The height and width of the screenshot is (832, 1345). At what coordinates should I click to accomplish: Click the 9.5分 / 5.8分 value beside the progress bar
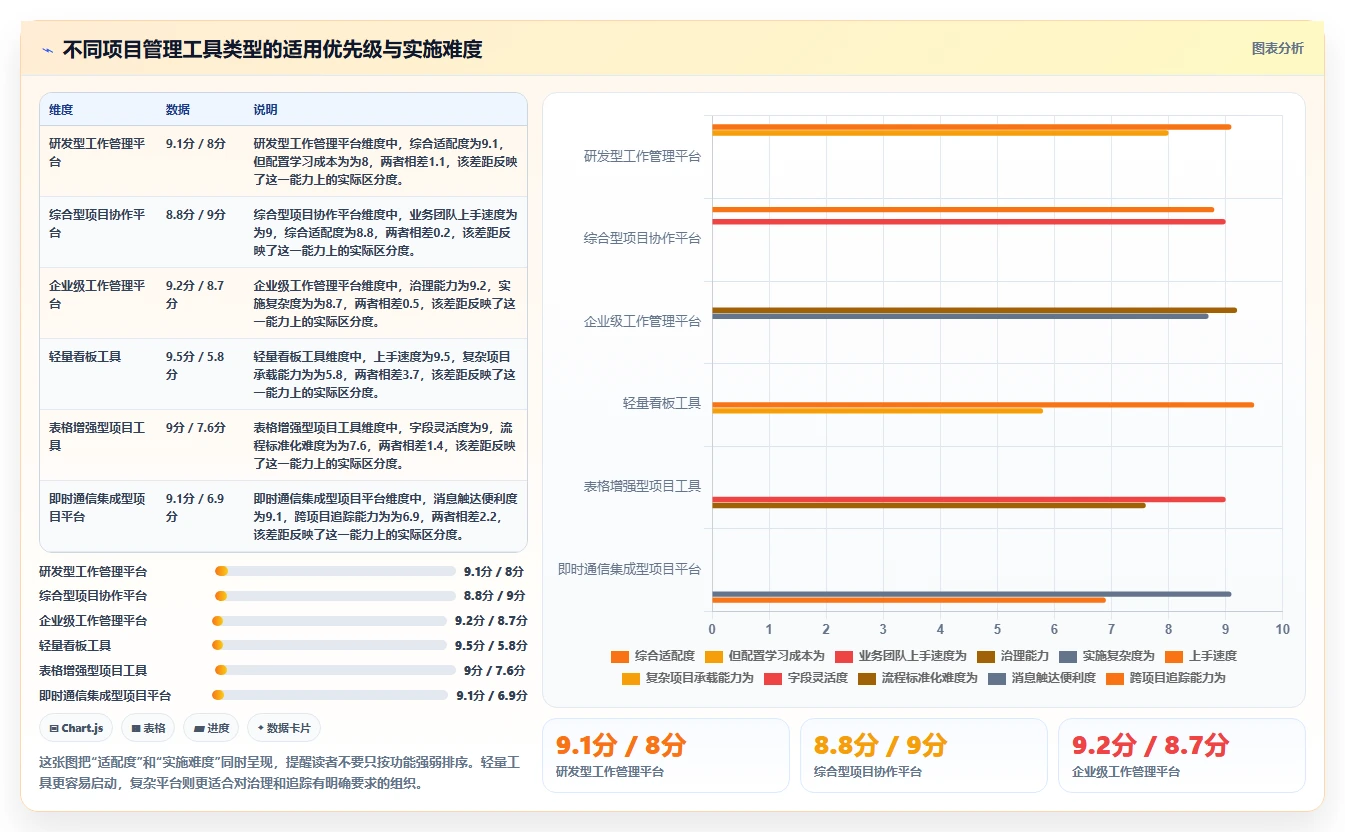pyautogui.click(x=491, y=646)
